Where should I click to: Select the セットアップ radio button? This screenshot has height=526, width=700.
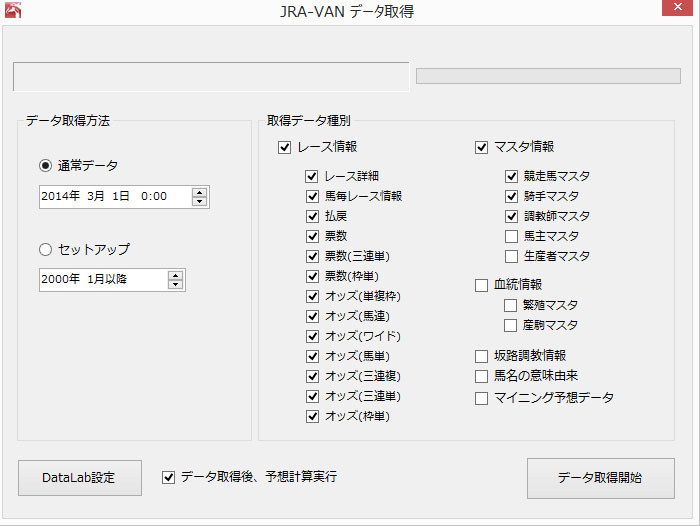[46, 249]
